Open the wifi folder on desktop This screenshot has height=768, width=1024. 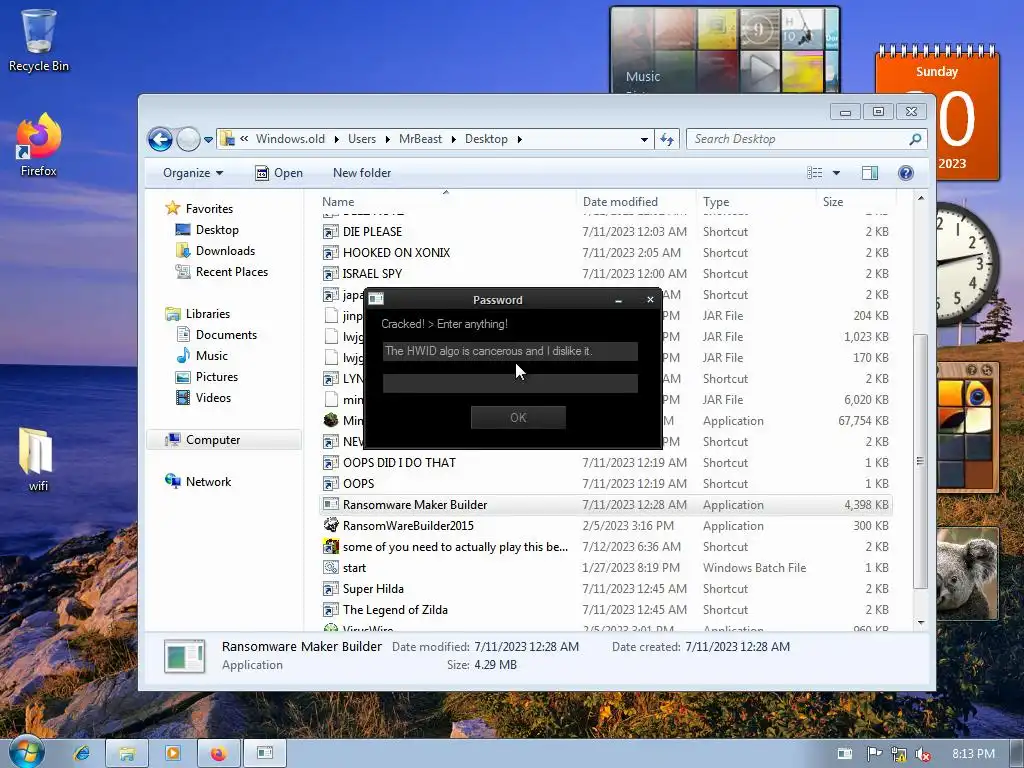[x=37, y=458]
